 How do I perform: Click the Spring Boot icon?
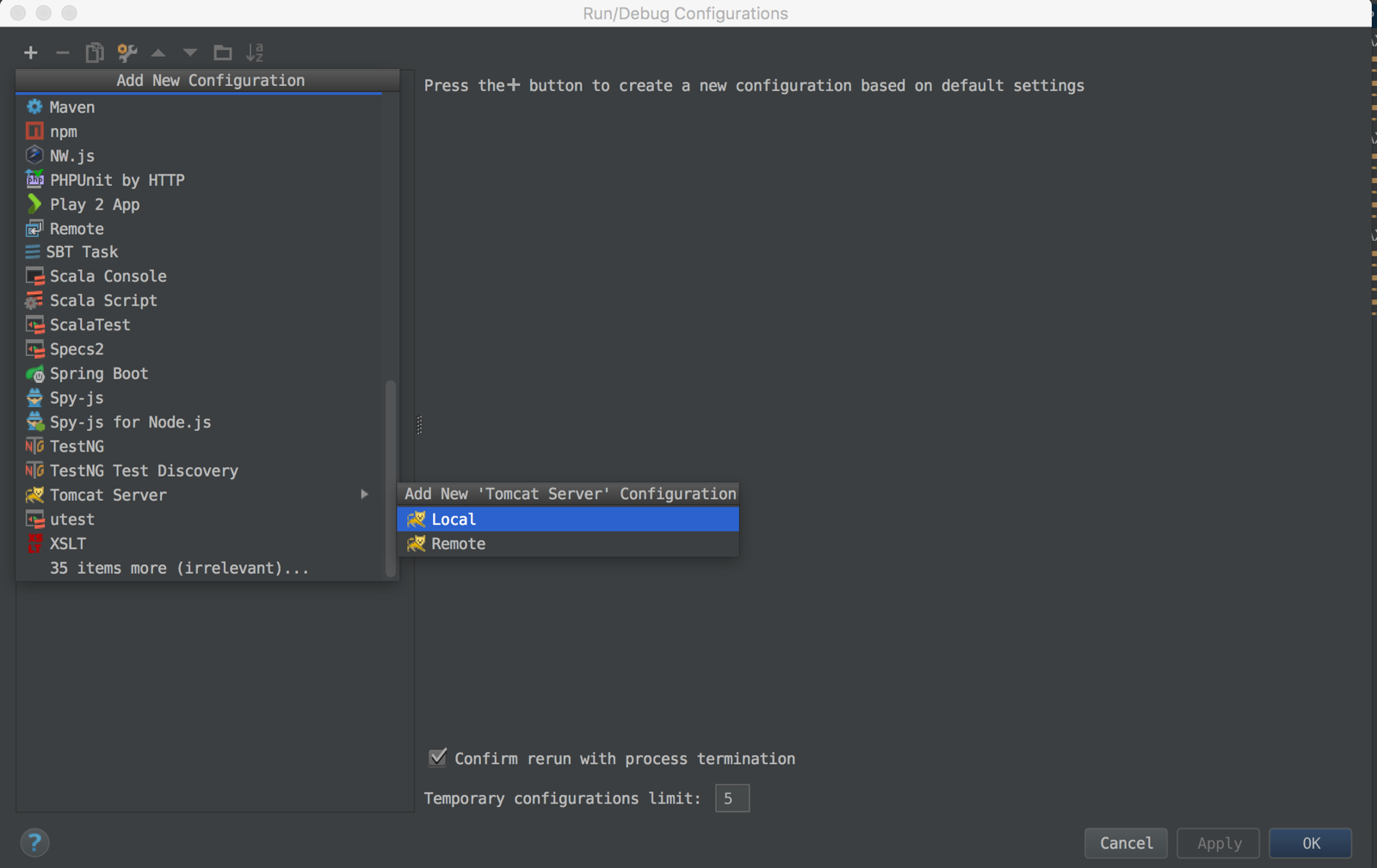tap(34, 373)
